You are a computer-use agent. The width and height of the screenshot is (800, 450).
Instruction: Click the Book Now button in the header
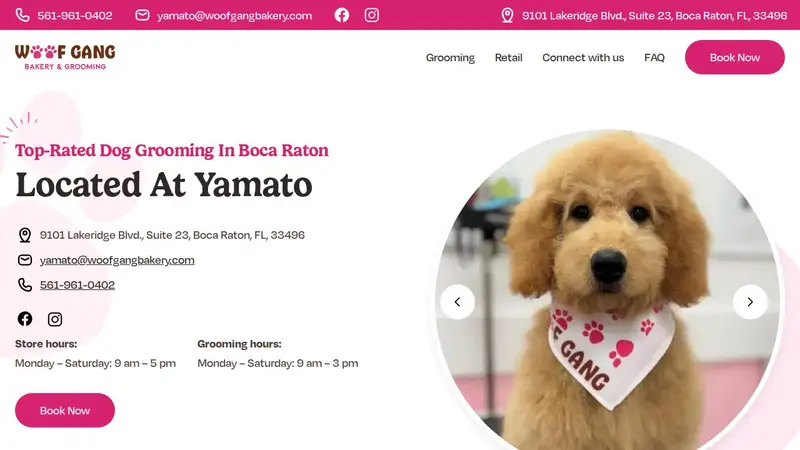(x=735, y=57)
